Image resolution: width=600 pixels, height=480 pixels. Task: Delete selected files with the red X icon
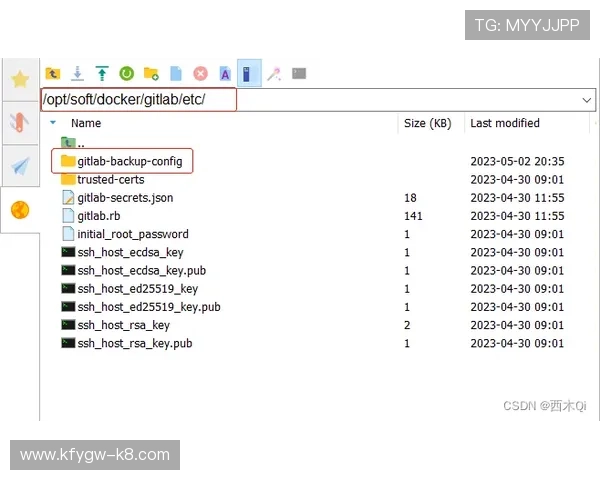pos(200,73)
